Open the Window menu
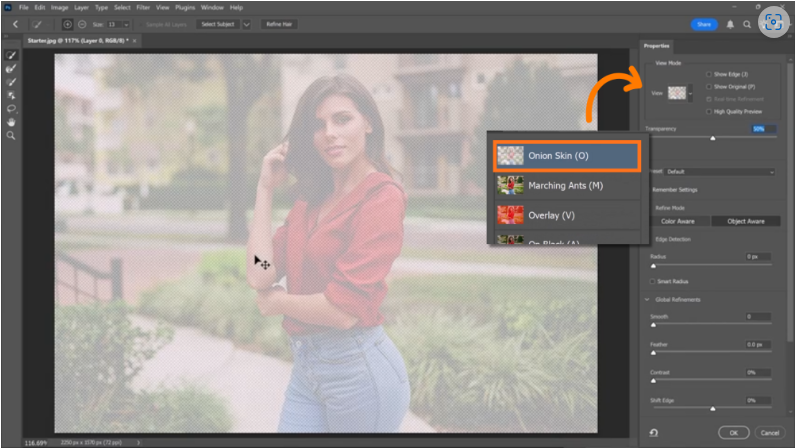Viewport: 795px width, 448px height. [x=212, y=8]
